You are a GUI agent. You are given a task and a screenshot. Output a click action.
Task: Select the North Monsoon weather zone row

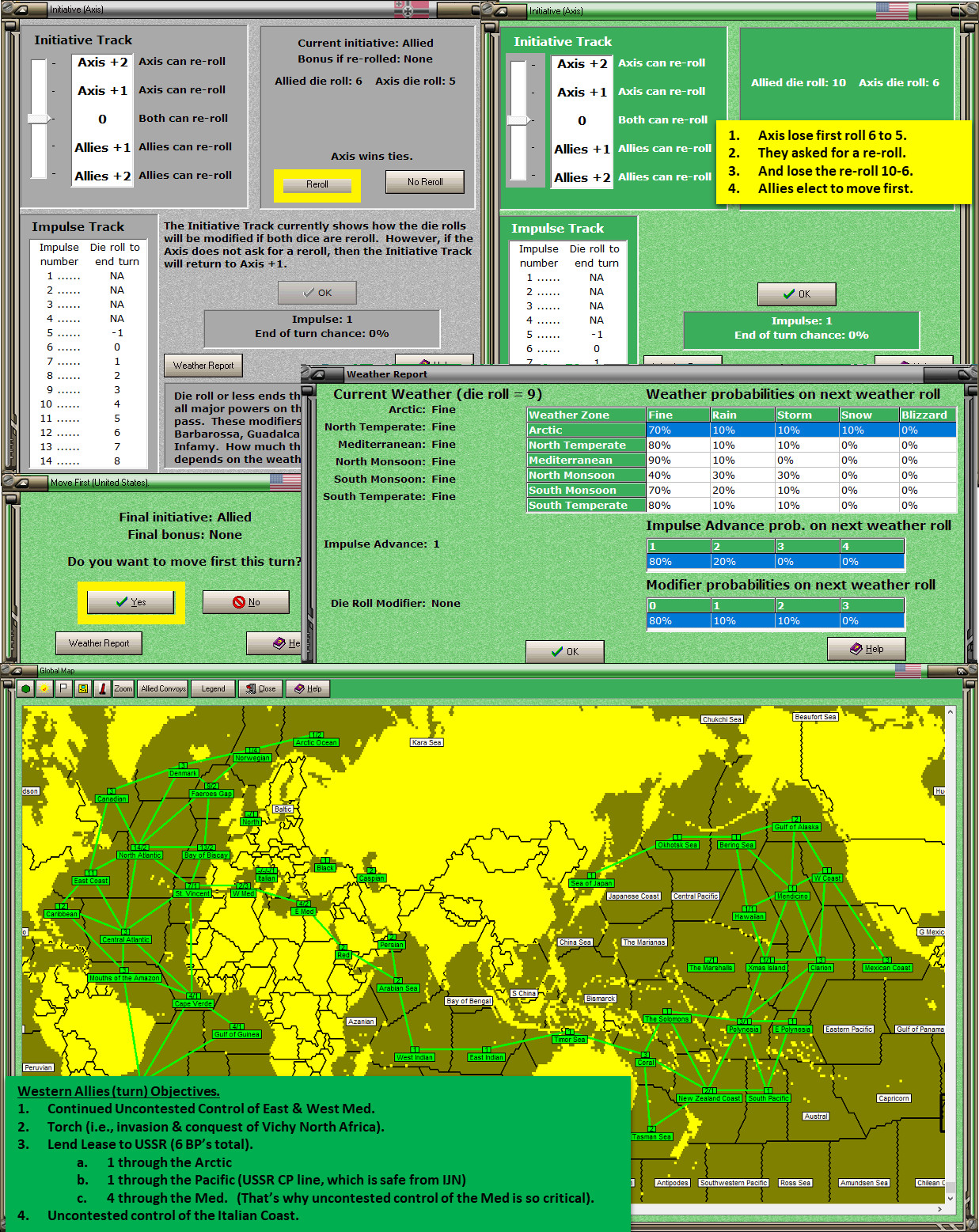pos(742,476)
